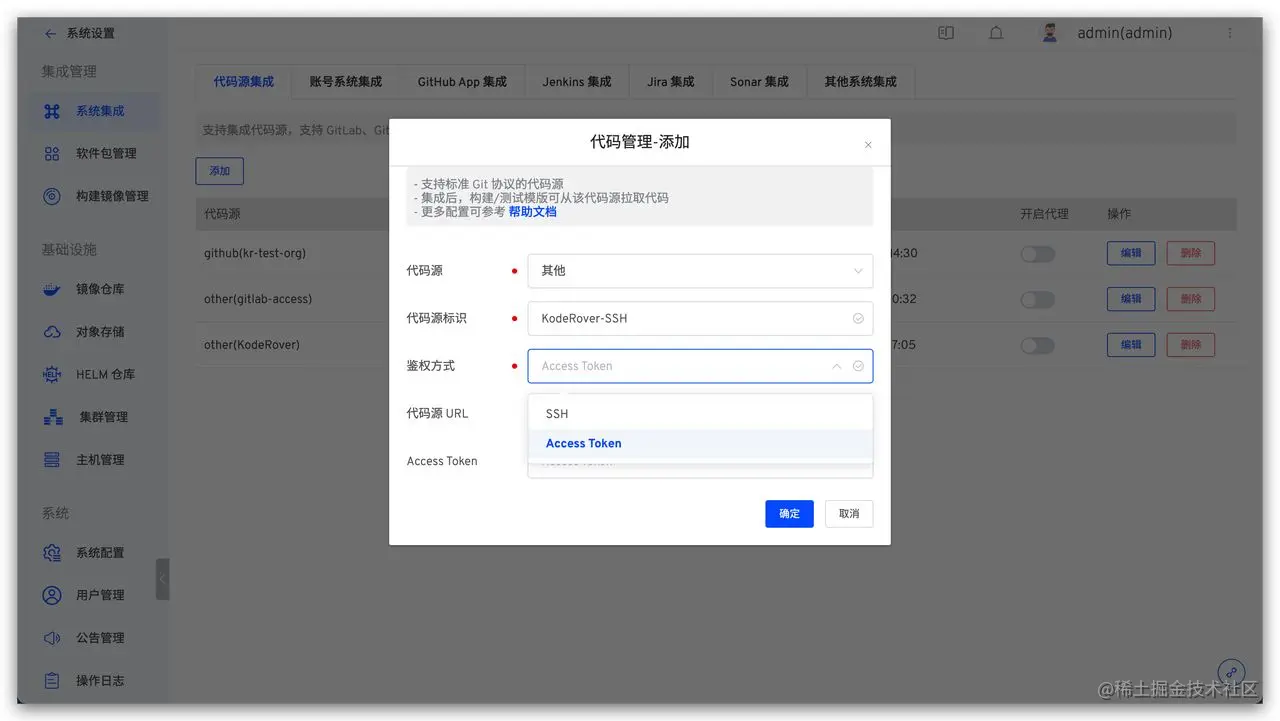This screenshot has width=1280, height=721.
Task: Toggle 开启代理 for github(kr-test-org)
Action: pos(1037,254)
